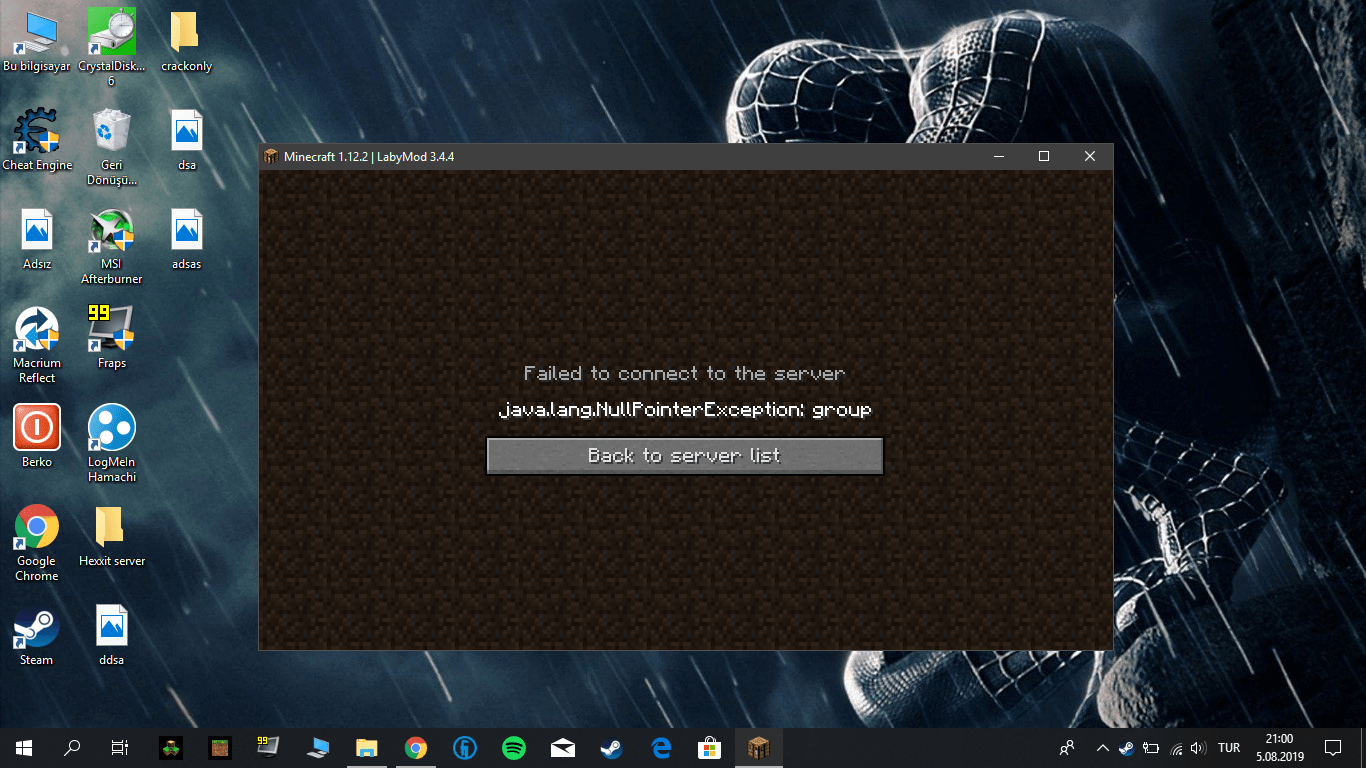Launch Microsoft Edge from the taskbar
This screenshot has height=768, width=1366.
point(661,748)
